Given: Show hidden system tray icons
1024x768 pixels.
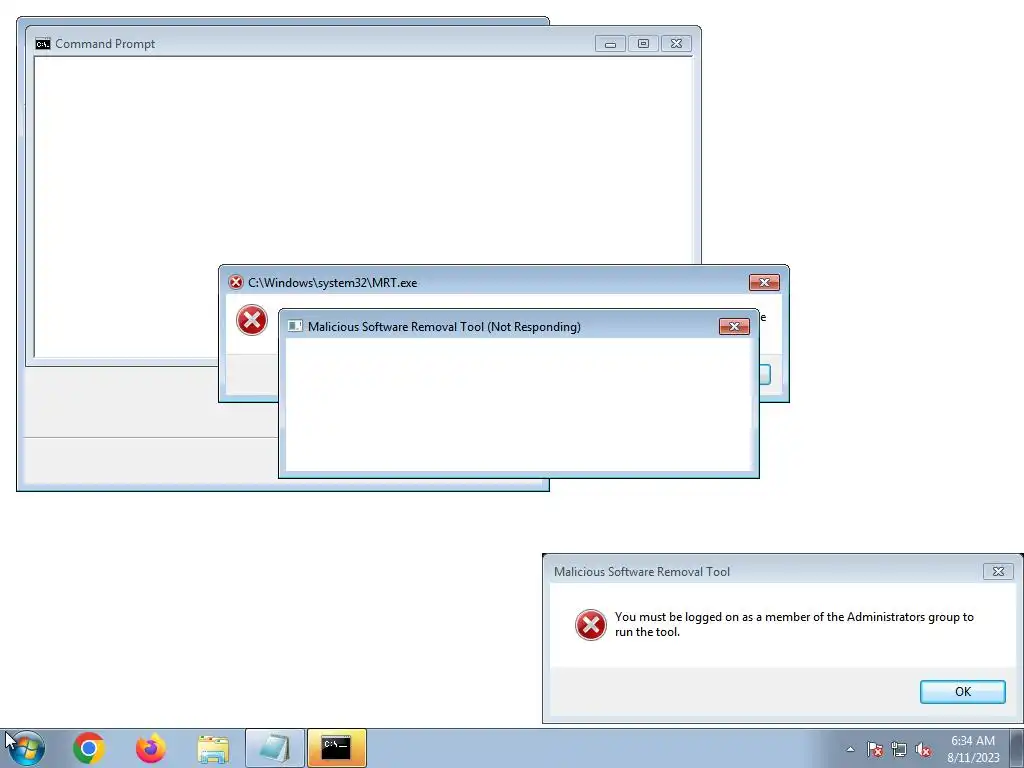Looking at the screenshot, I should [x=850, y=749].
